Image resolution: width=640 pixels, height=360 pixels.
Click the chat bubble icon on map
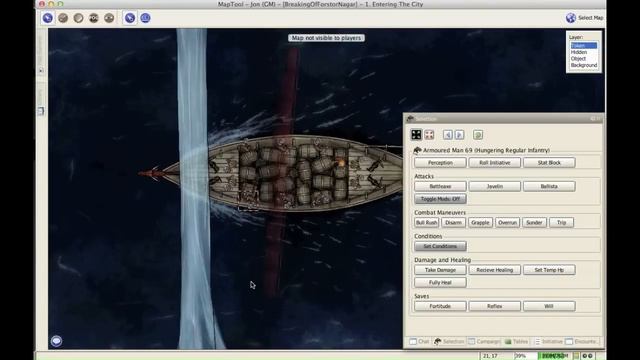(x=56, y=341)
